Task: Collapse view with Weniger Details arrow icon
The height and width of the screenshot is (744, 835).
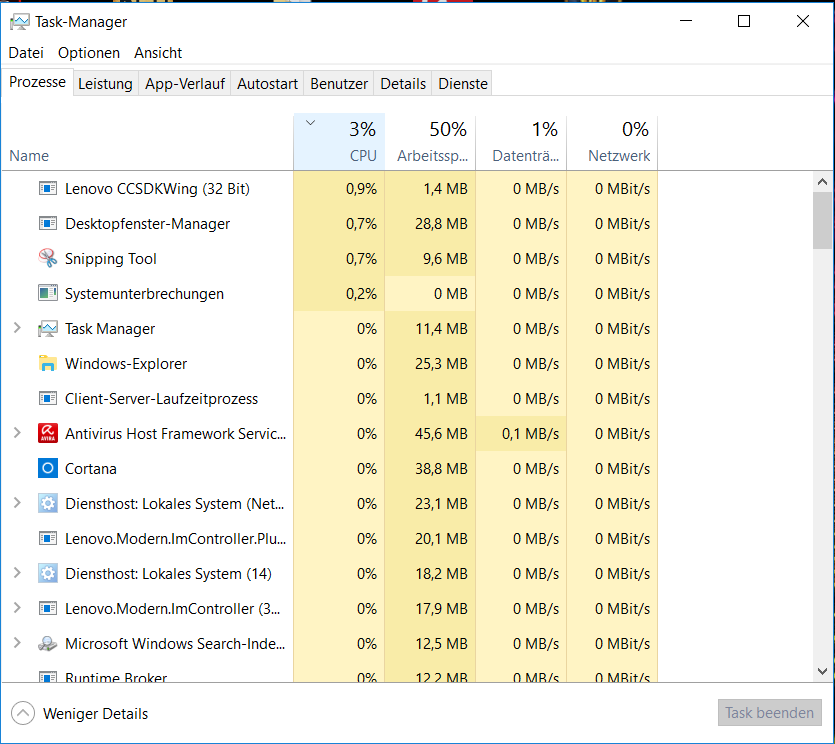Action: [23, 713]
